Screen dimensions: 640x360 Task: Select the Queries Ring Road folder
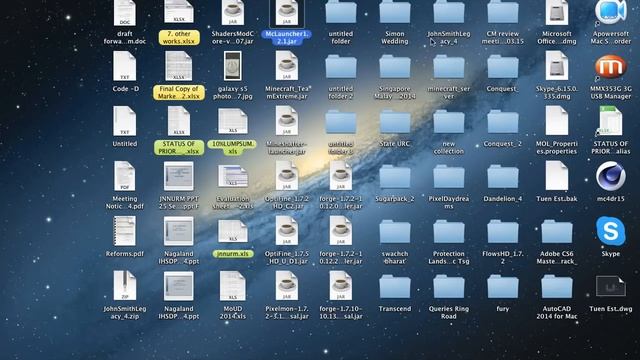(x=449, y=287)
